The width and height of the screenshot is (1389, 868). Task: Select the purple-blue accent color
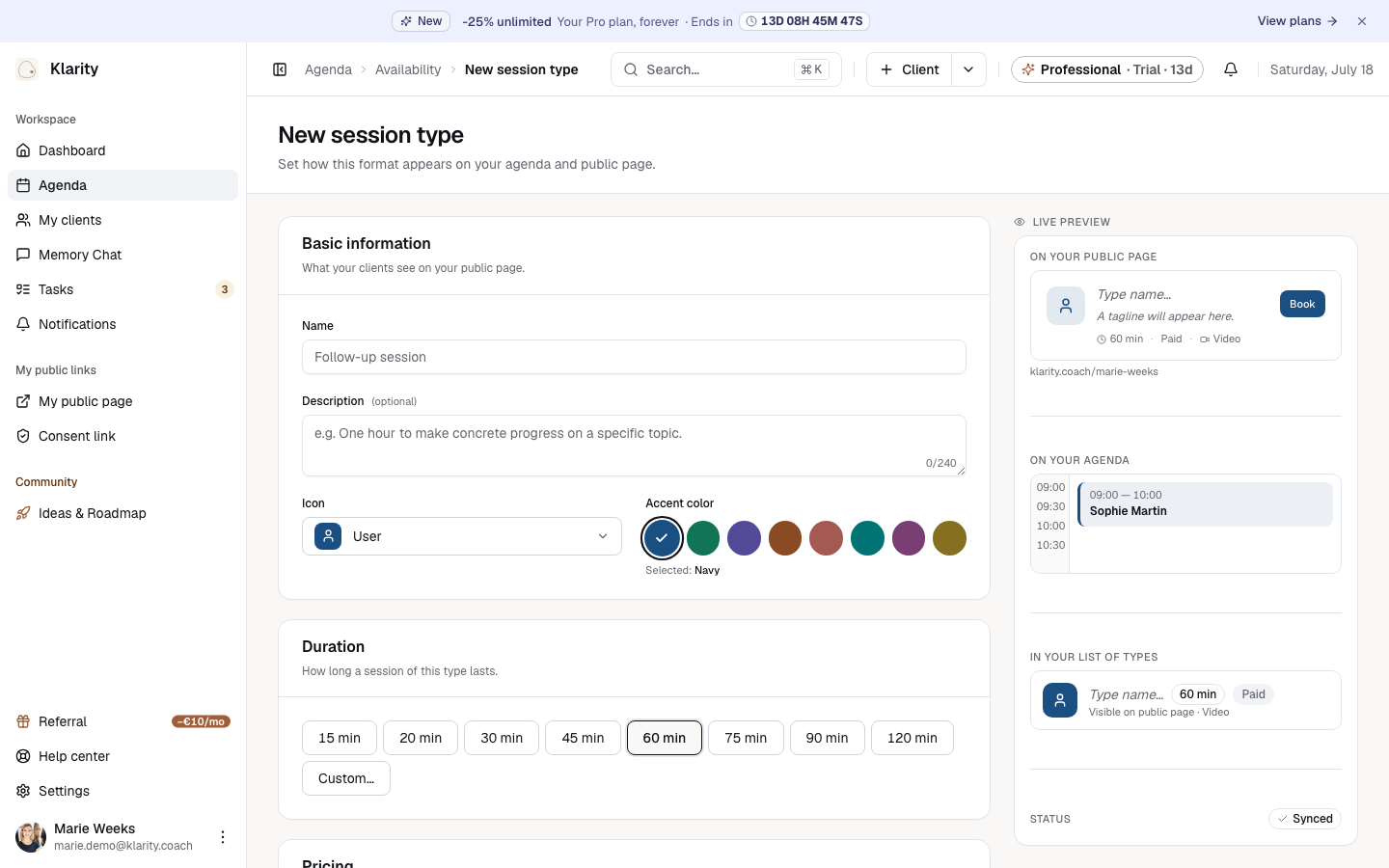tap(744, 538)
